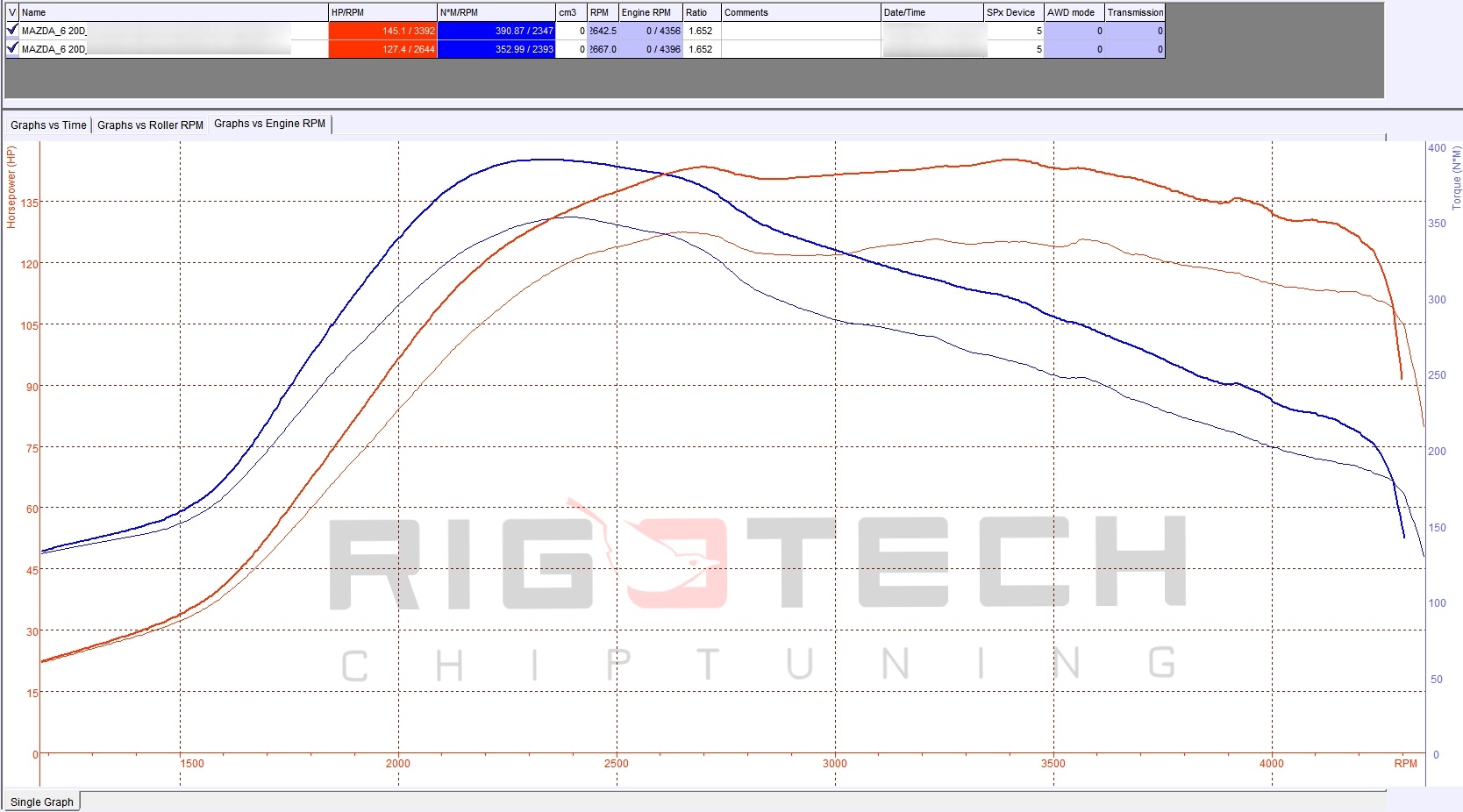This screenshot has width=1463, height=812.
Task: Click the SPx Device column header
Action: 1014,12
